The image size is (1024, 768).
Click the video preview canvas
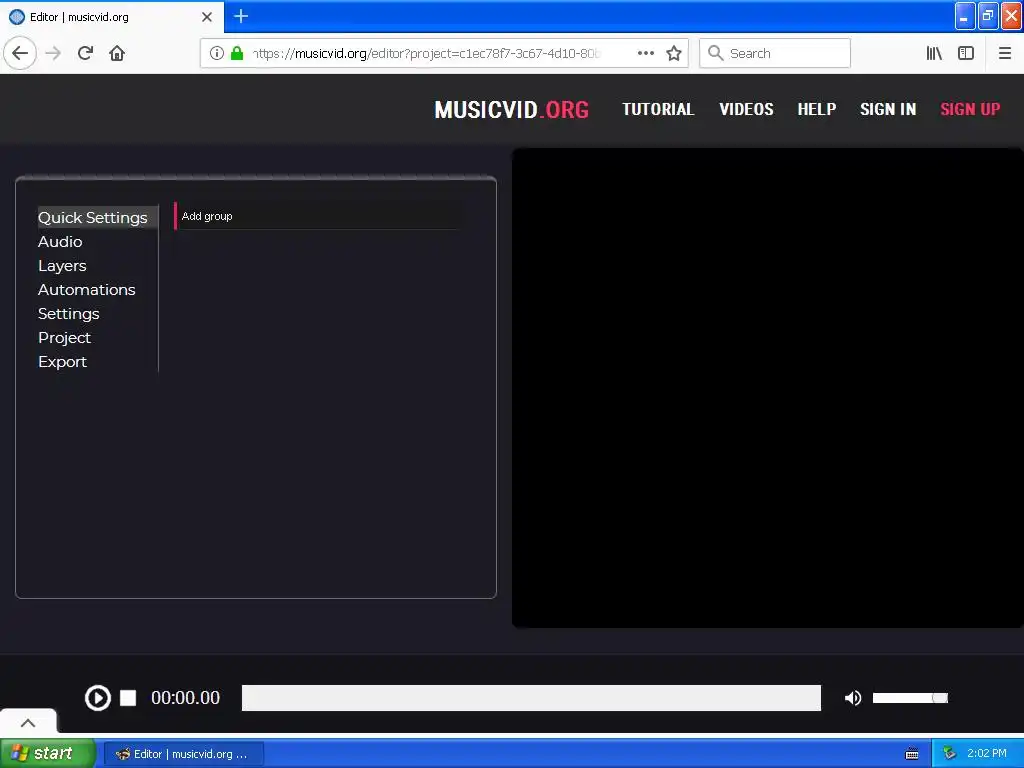tap(767, 388)
